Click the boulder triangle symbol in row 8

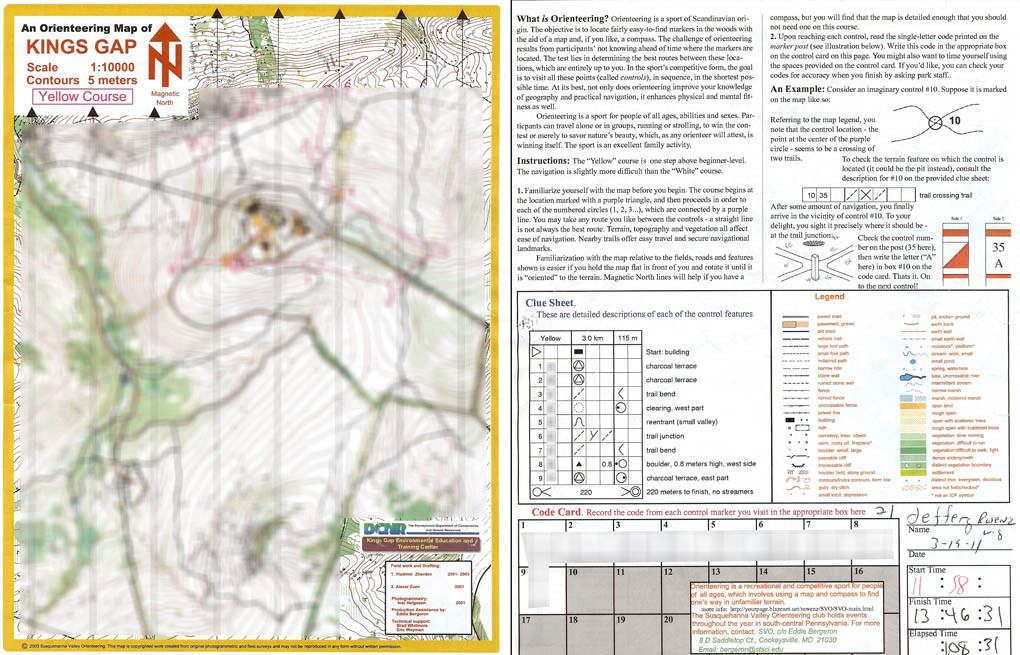tap(578, 464)
